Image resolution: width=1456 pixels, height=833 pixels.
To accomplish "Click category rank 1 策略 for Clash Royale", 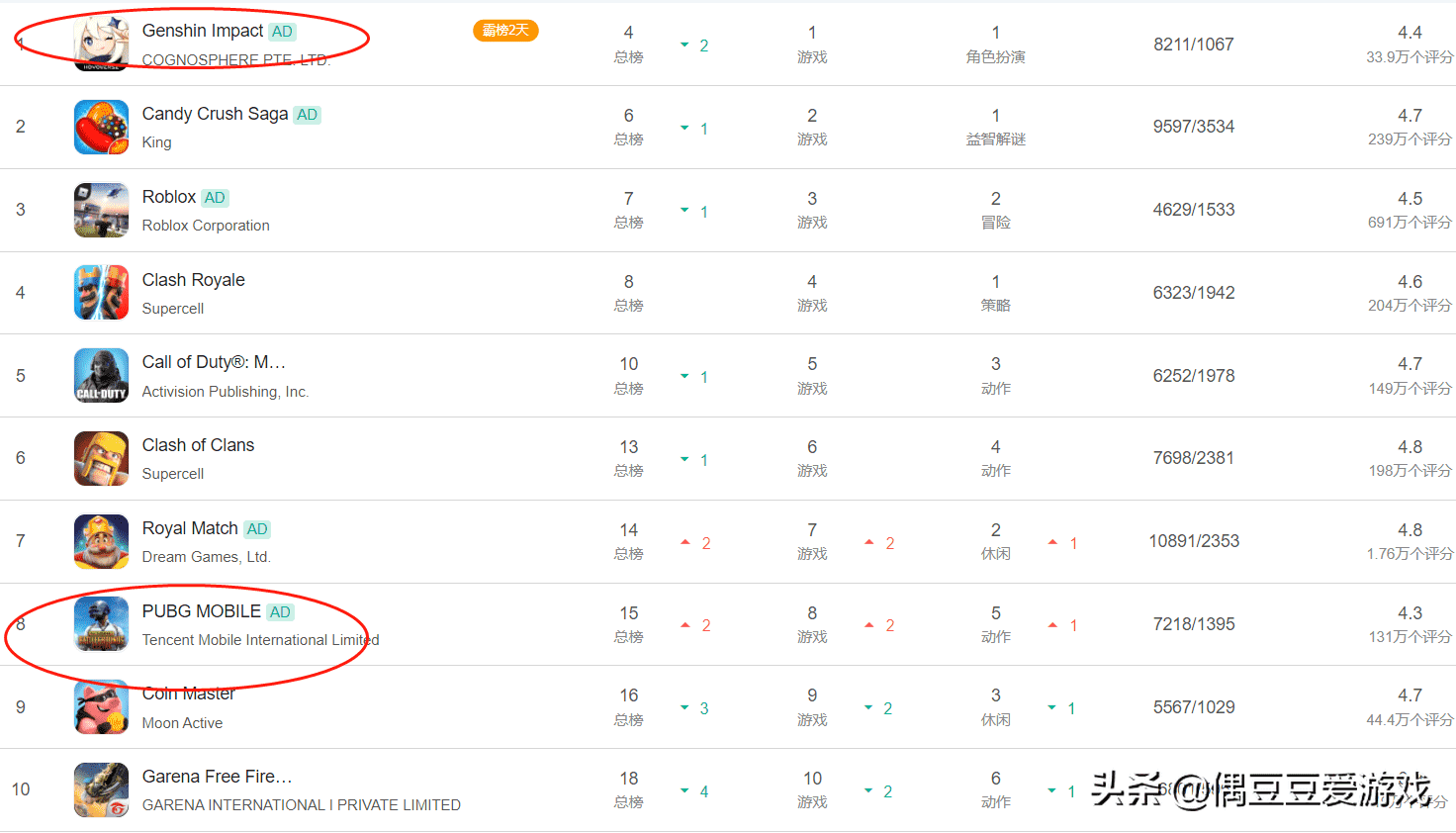I will point(996,293).
